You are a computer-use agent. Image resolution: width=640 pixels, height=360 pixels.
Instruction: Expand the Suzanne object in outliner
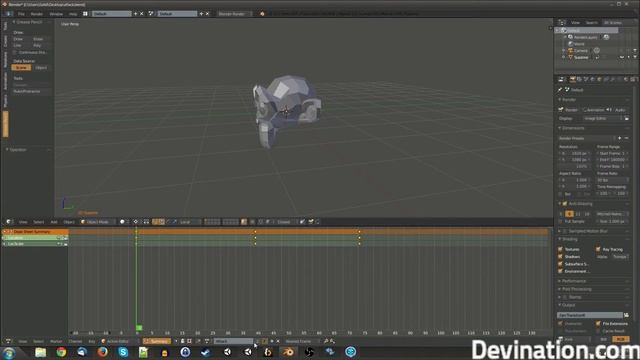(x=564, y=58)
